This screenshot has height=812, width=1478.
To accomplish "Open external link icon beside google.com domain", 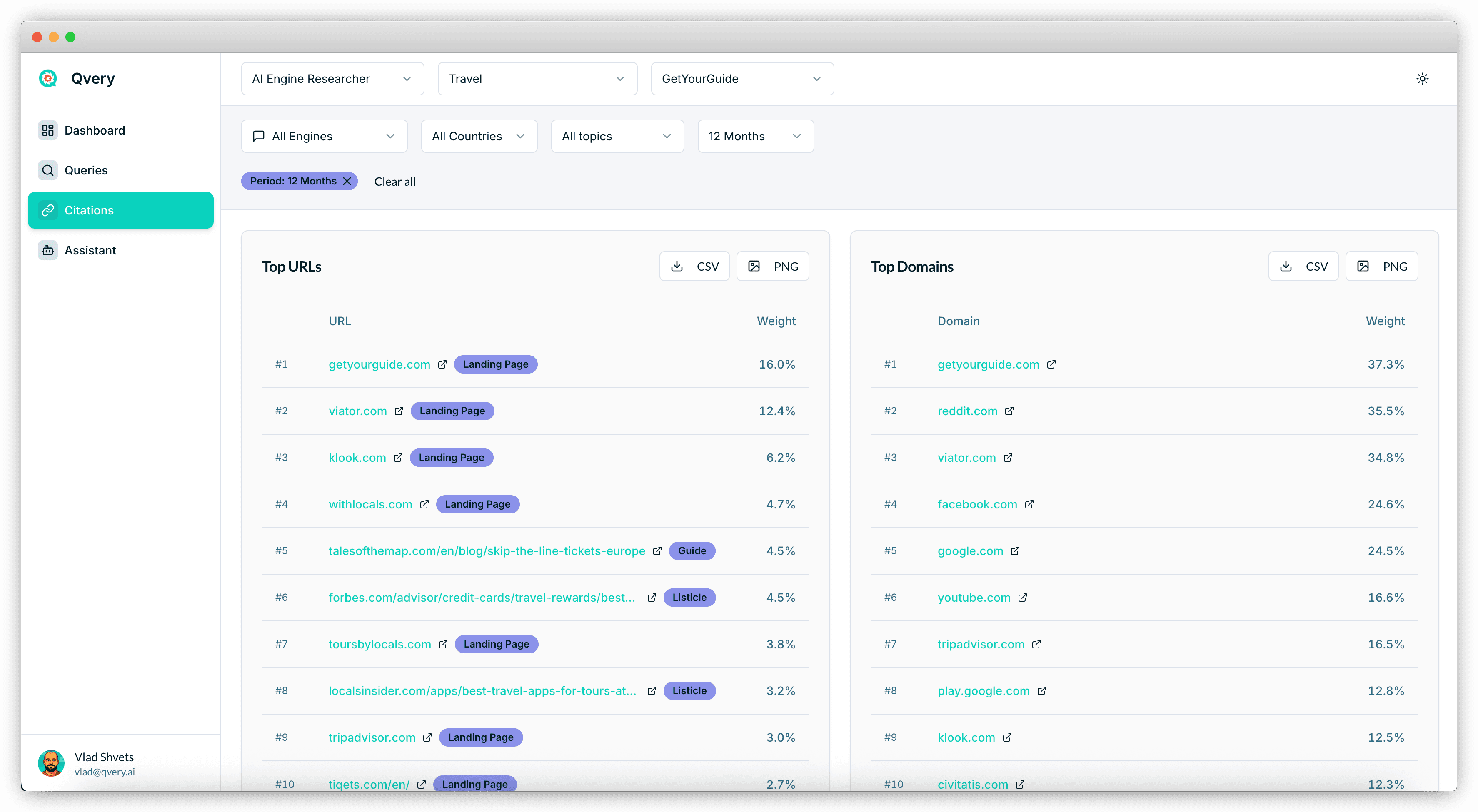I will tap(1015, 550).
